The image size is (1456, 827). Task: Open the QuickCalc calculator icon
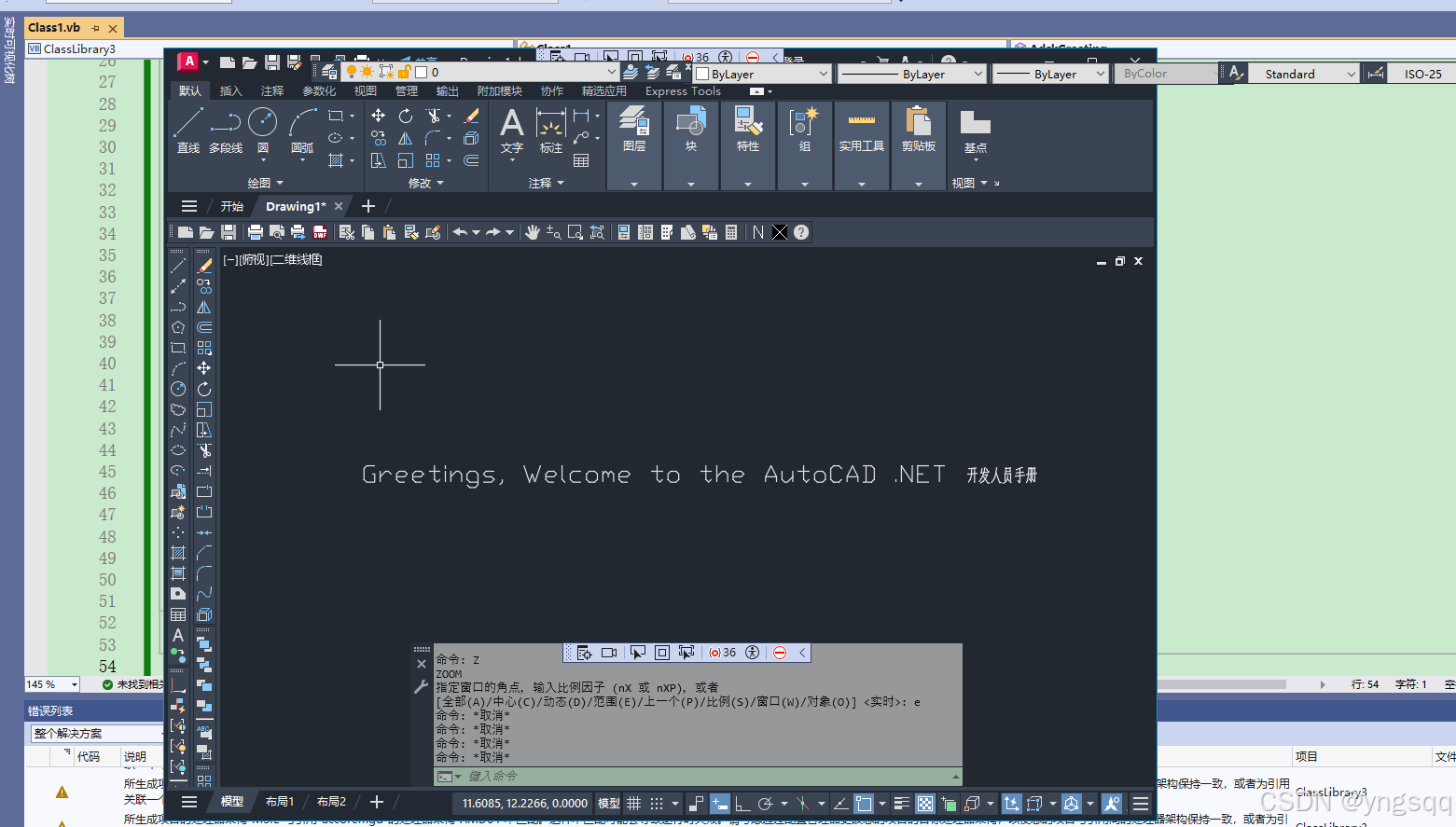731,232
